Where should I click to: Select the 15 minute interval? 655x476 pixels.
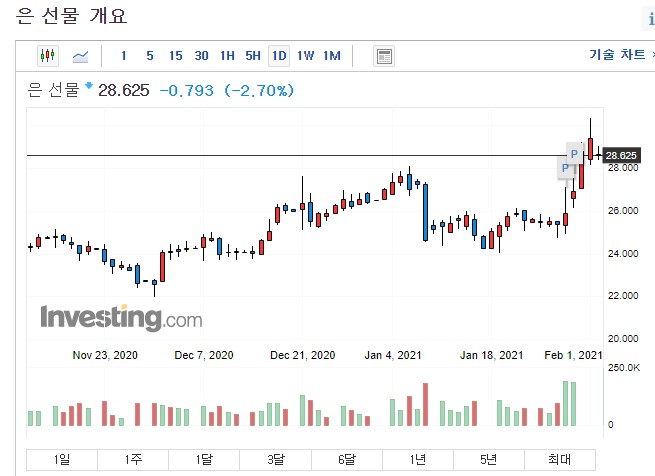pos(176,56)
